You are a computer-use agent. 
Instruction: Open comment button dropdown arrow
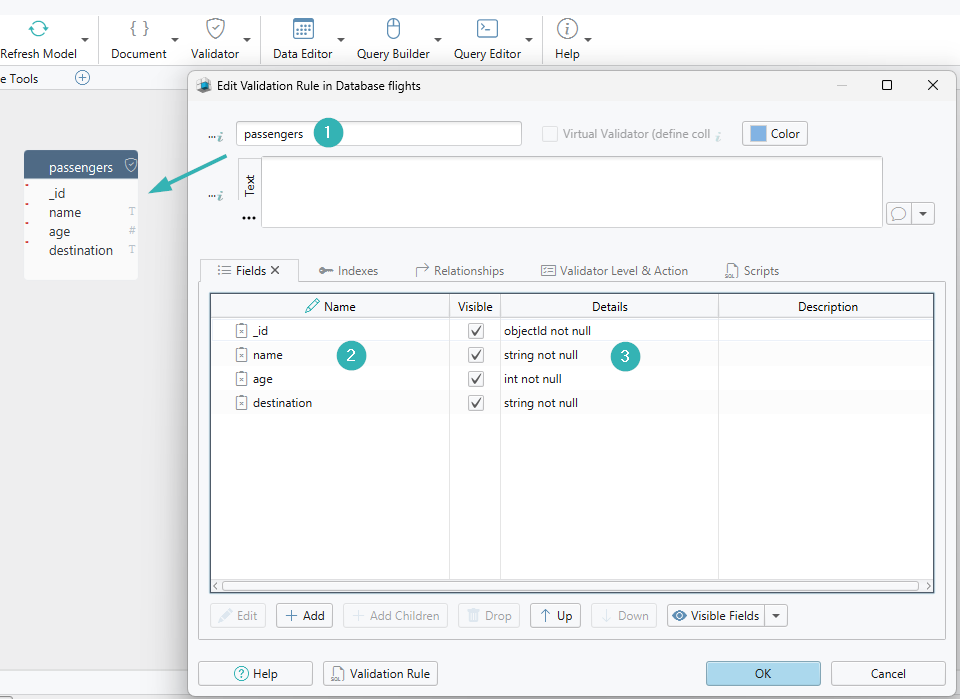(x=923, y=214)
